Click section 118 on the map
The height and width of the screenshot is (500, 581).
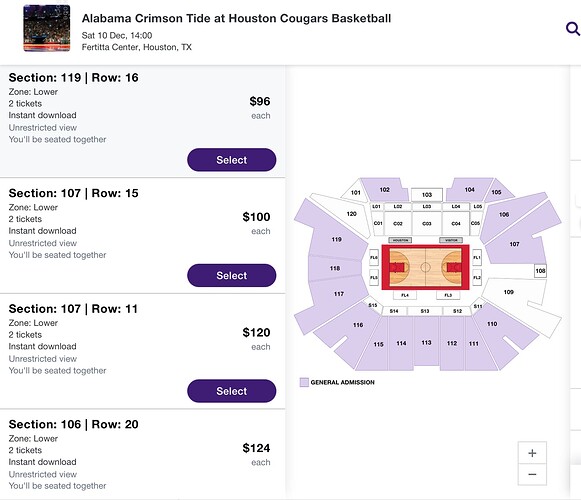pos(335,268)
